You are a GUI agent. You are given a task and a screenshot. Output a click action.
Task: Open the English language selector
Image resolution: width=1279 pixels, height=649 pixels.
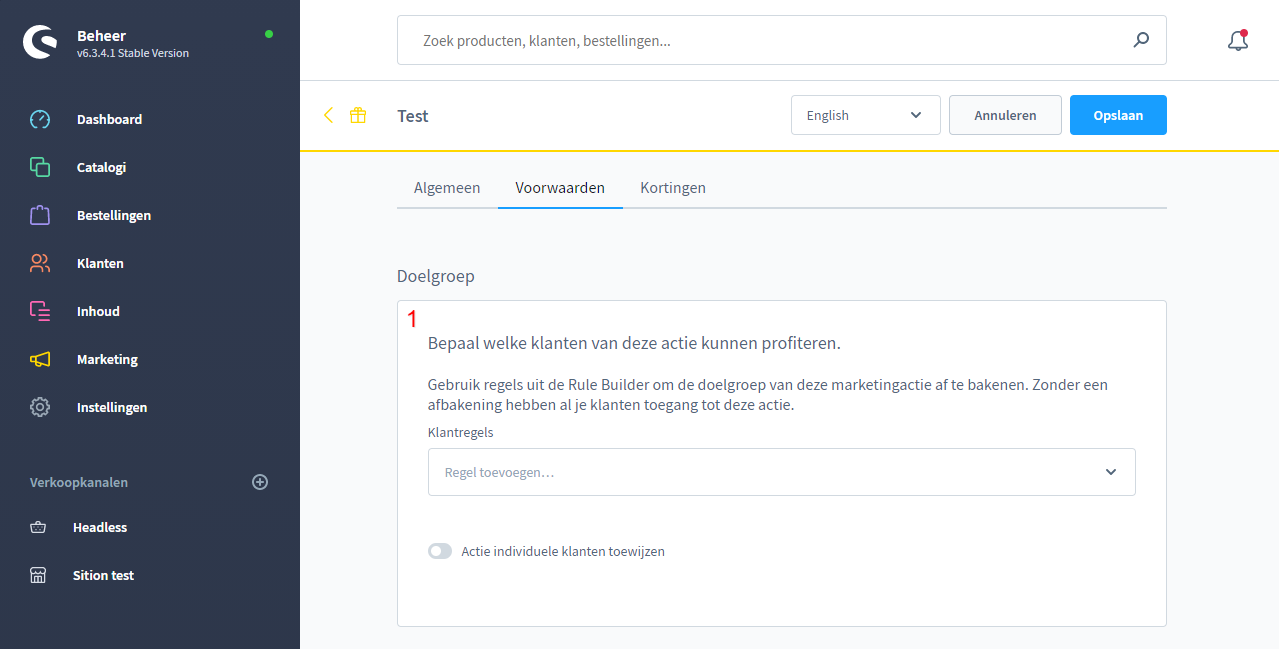(865, 115)
